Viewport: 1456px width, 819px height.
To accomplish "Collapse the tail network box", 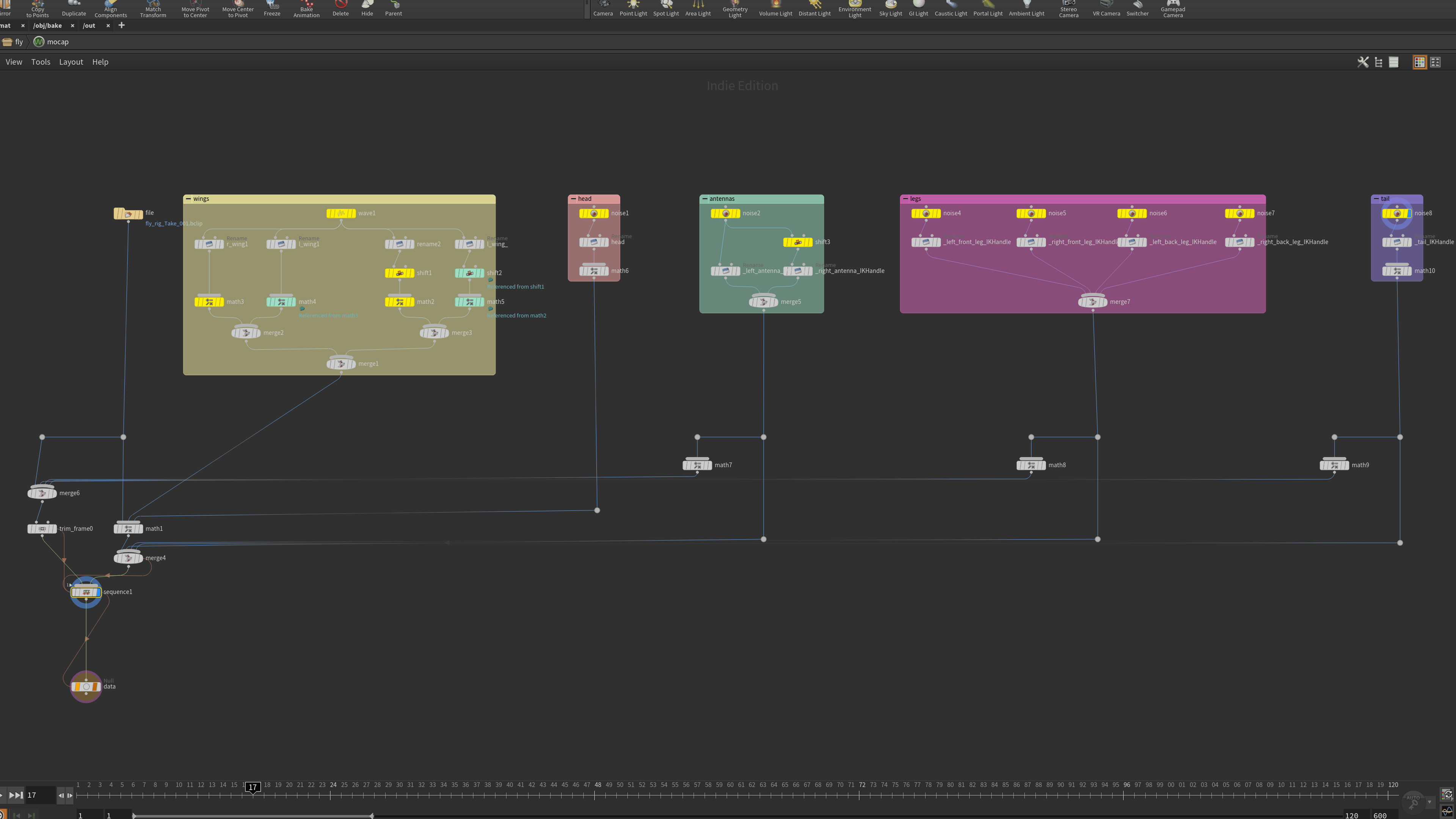I will pos(1376,199).
